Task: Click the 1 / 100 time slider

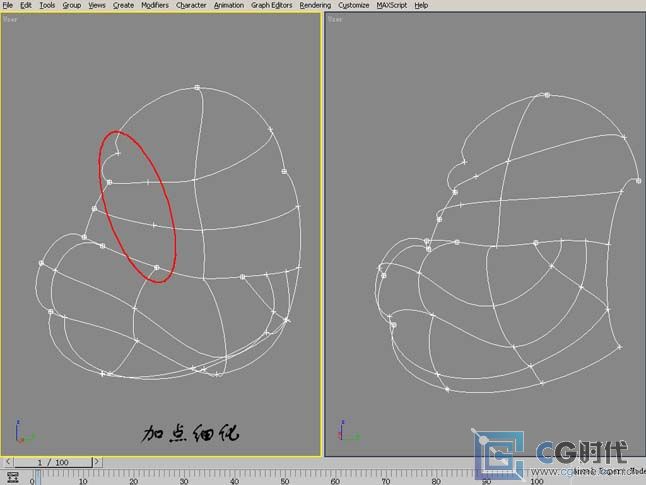Action: coord(53,462)
